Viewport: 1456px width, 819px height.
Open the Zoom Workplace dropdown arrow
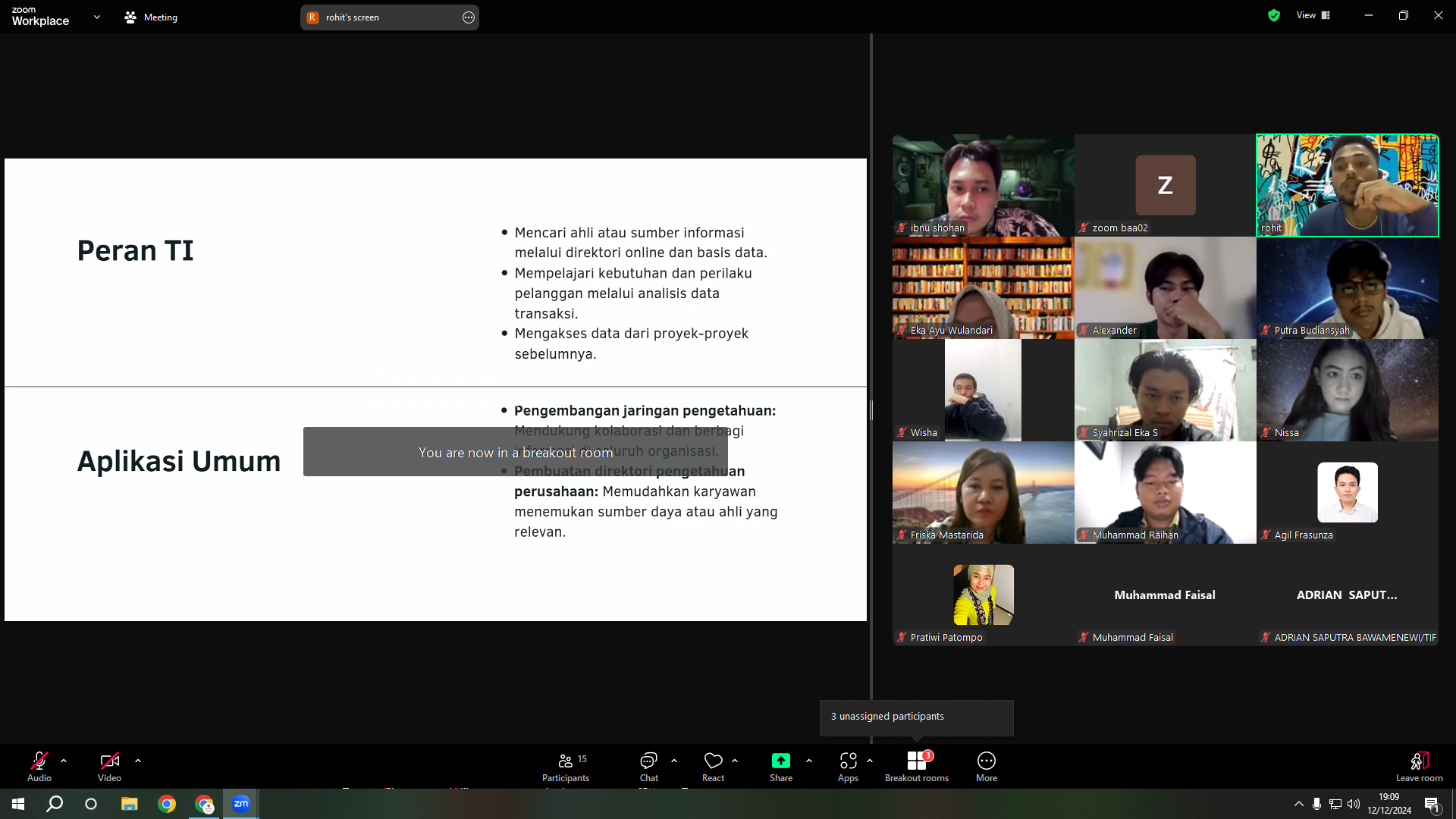pos(97,17)
